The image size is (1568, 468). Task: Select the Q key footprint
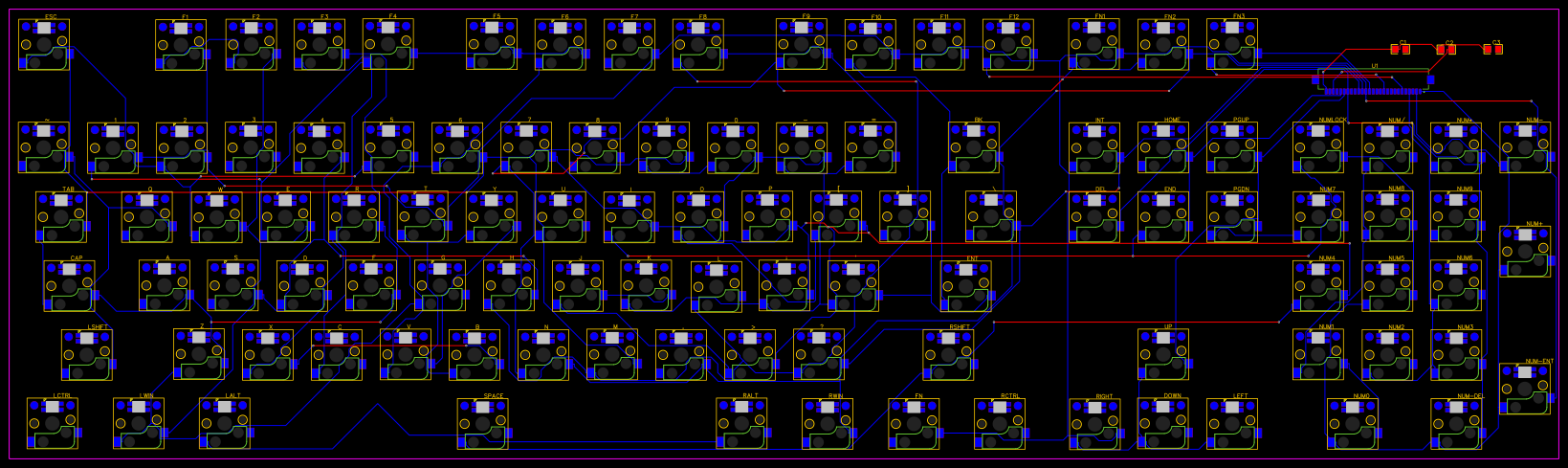coord(147,217)
